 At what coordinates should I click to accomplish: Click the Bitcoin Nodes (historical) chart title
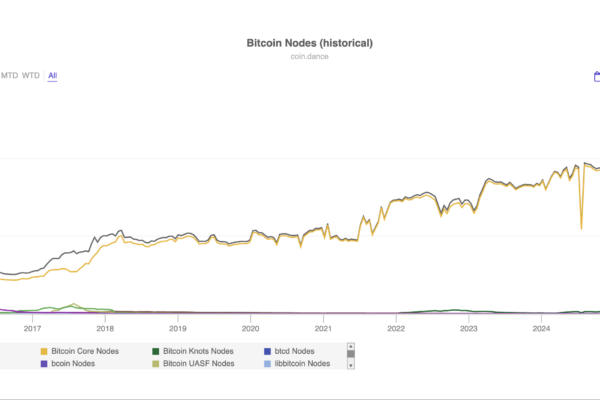(x=309, y=43)
